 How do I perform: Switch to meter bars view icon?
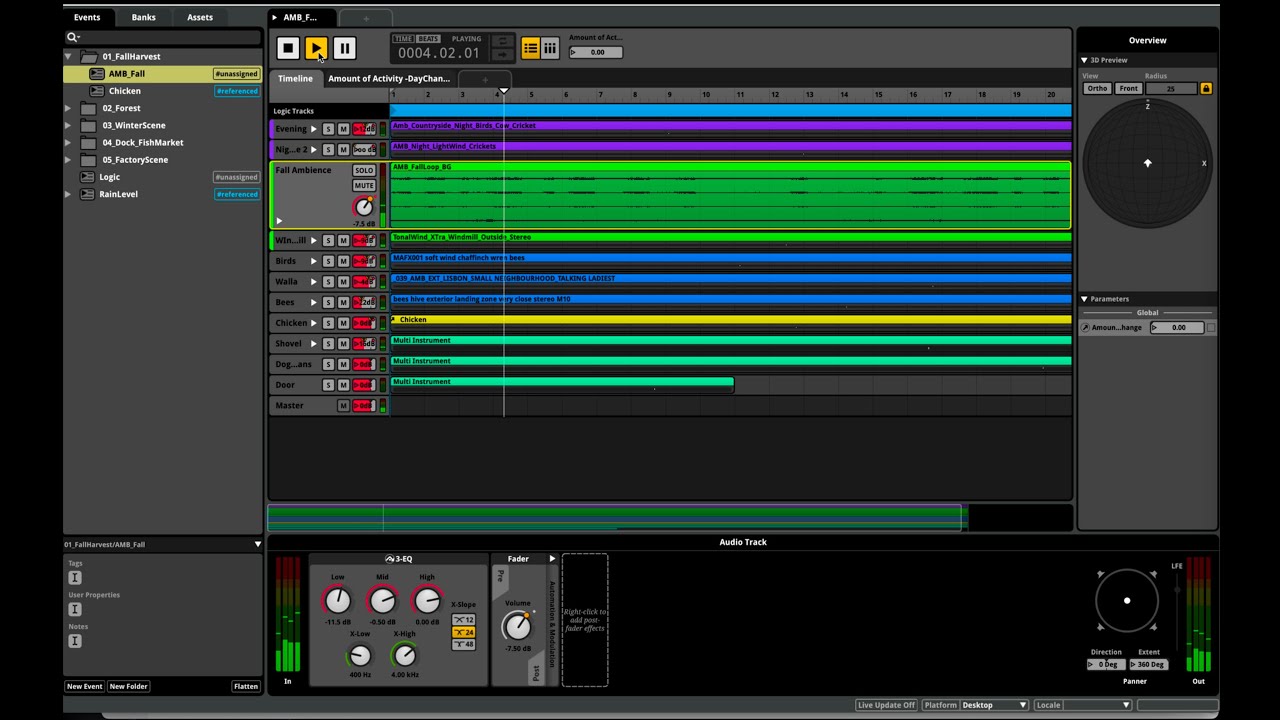[x=550, y=48]
